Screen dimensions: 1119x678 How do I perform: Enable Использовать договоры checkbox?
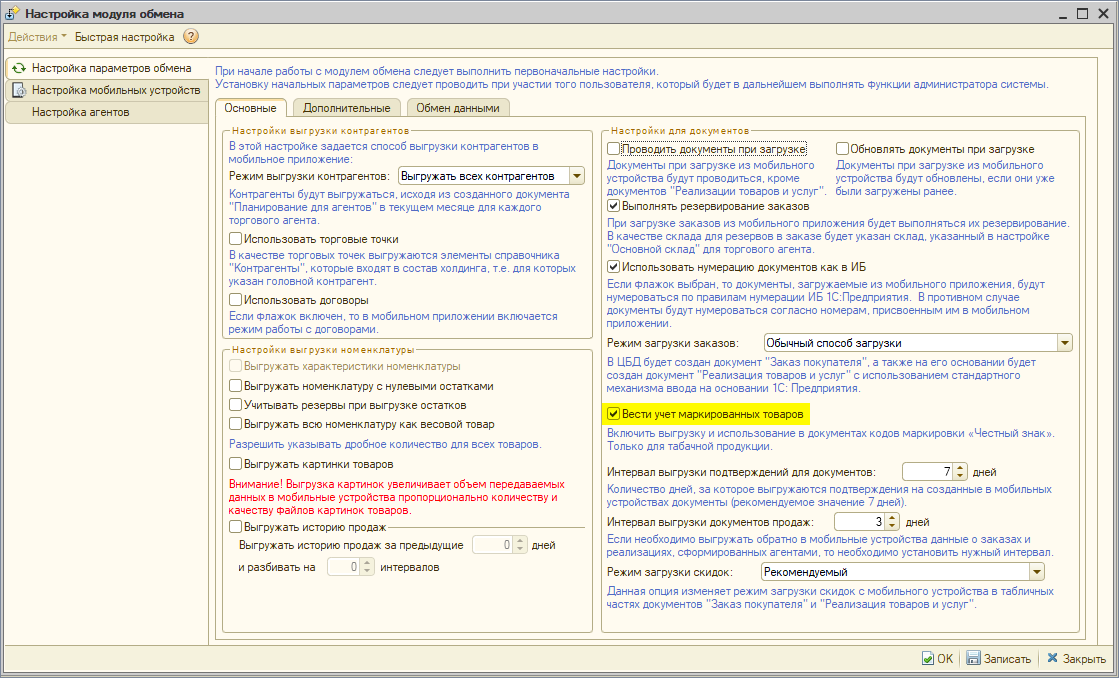pos(236,300)
